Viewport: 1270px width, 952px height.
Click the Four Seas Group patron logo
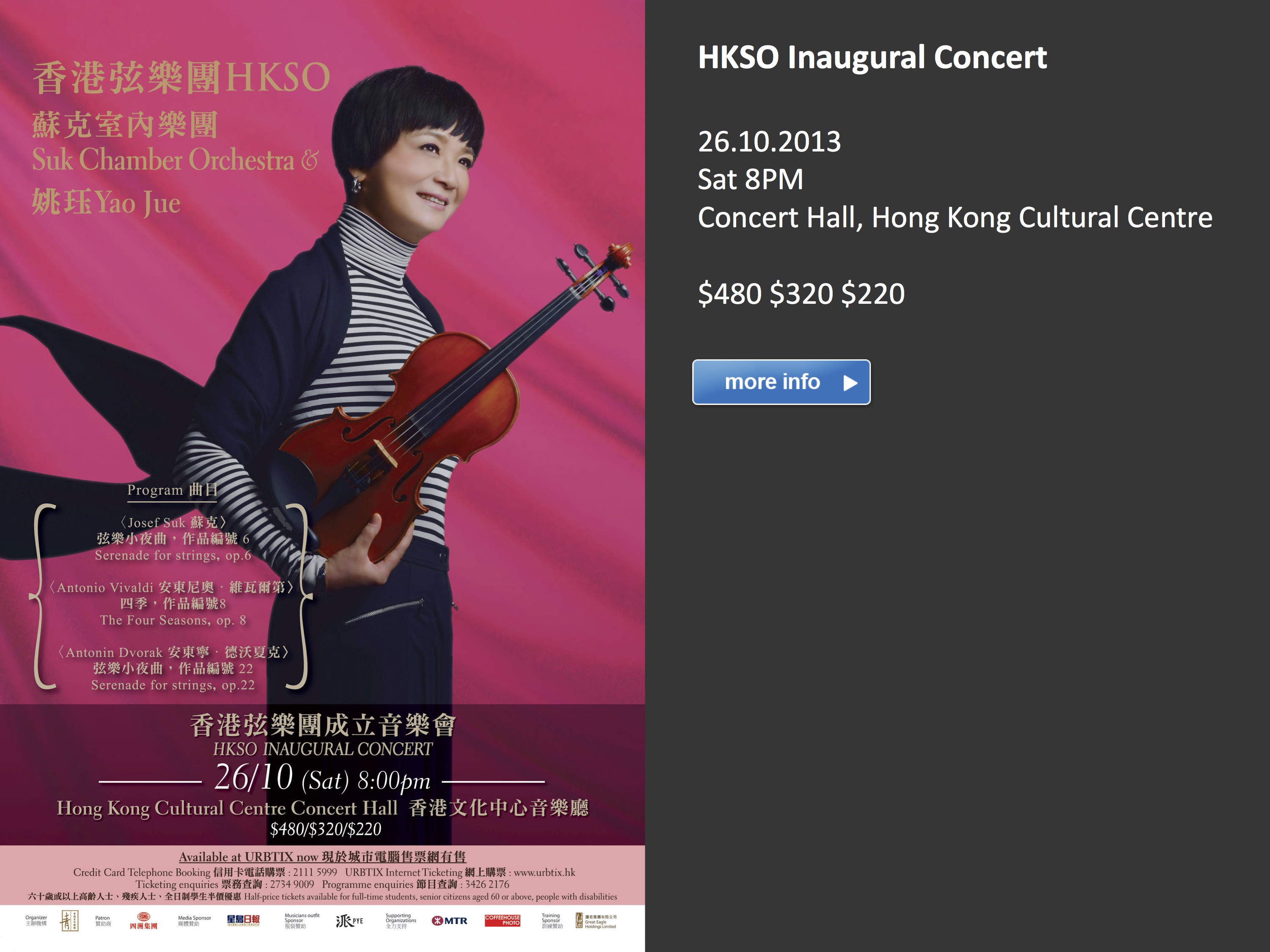point(143,921)
